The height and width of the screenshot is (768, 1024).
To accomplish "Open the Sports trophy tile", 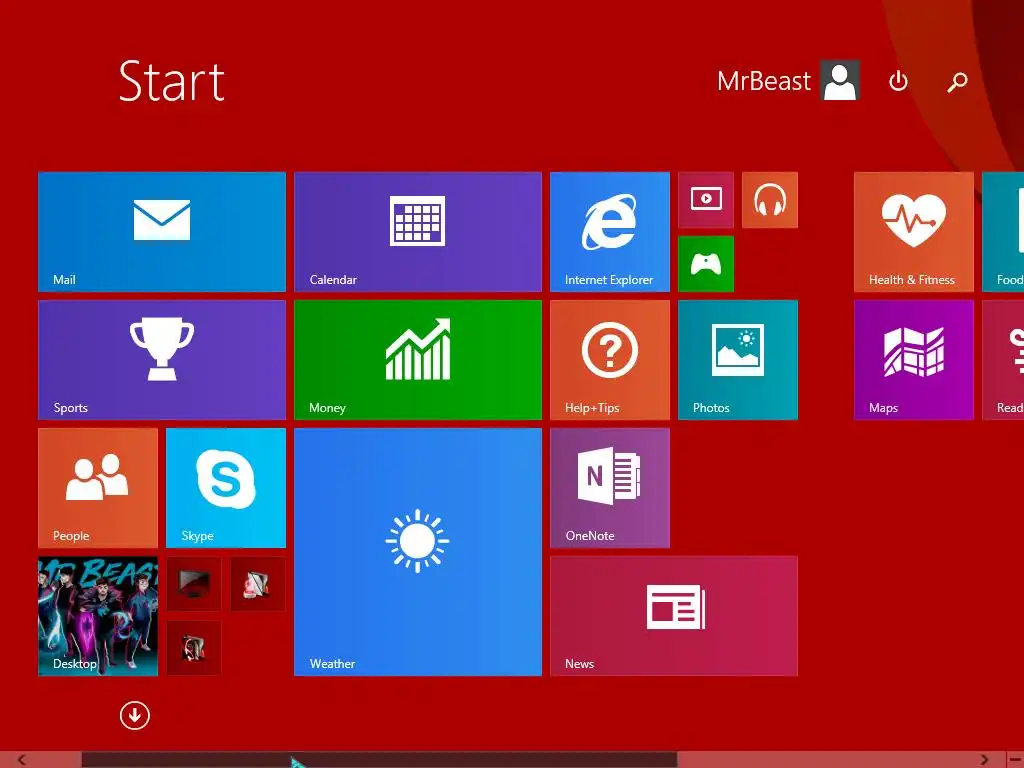I will point(162,360).
